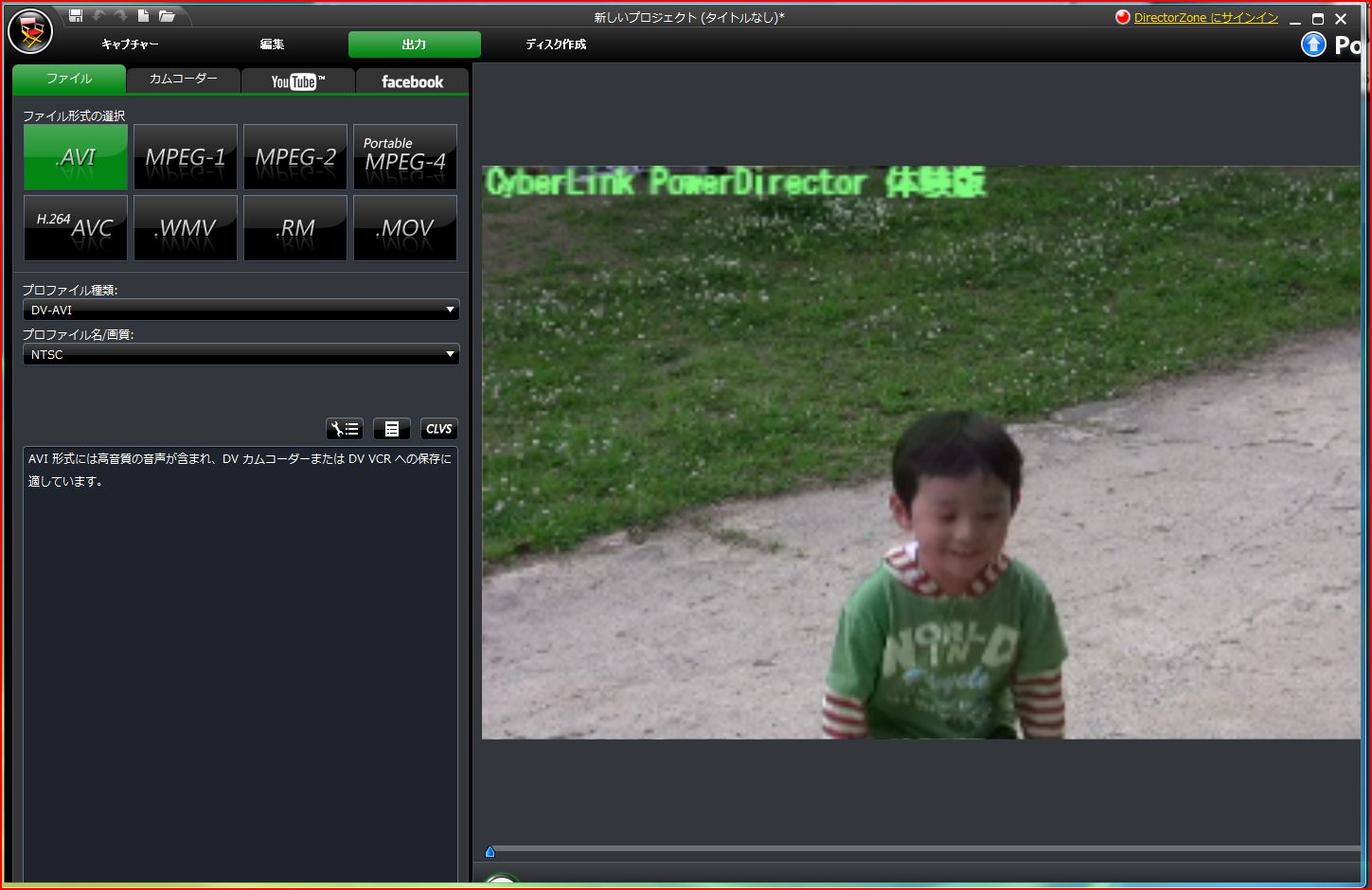
Task: Expand the DV-AVI profile type dropdown
Action: pyautogui.click(x=241, y=310)
